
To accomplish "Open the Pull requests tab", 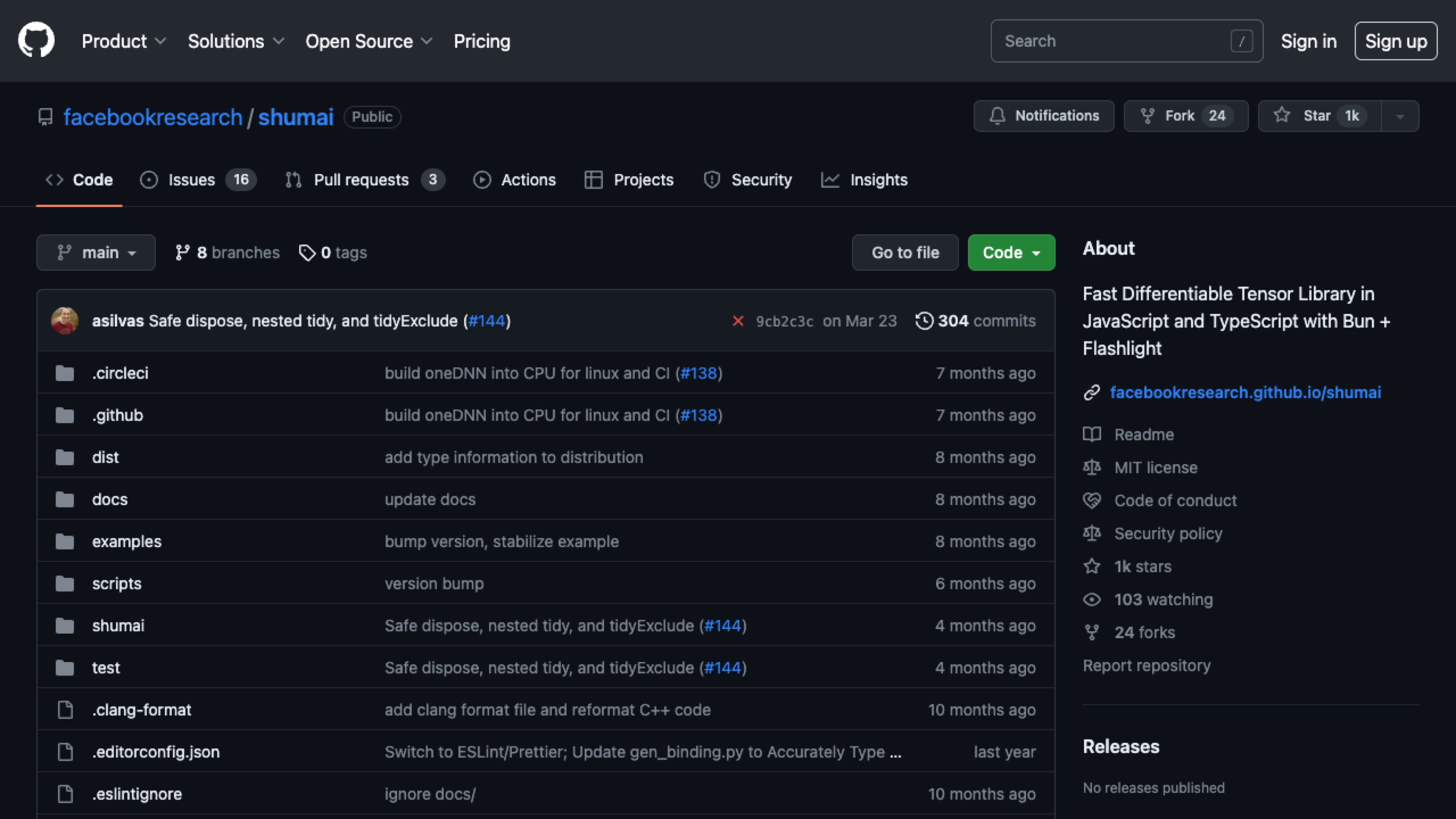I will [361, 180].
